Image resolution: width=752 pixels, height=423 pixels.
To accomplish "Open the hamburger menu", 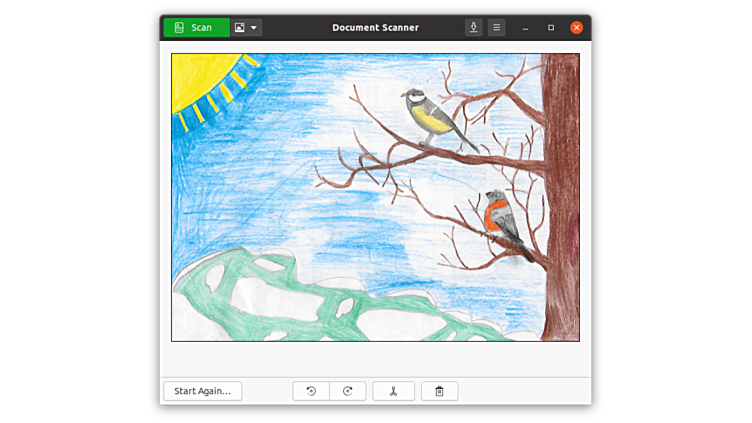I will pyautogui.click(x=496, y=28).
